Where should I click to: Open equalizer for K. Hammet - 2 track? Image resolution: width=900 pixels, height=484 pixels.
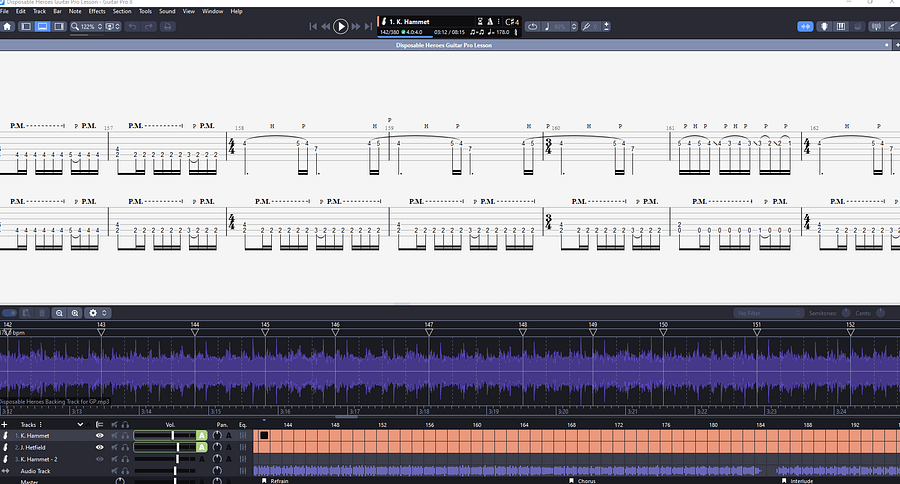(243, 459)
